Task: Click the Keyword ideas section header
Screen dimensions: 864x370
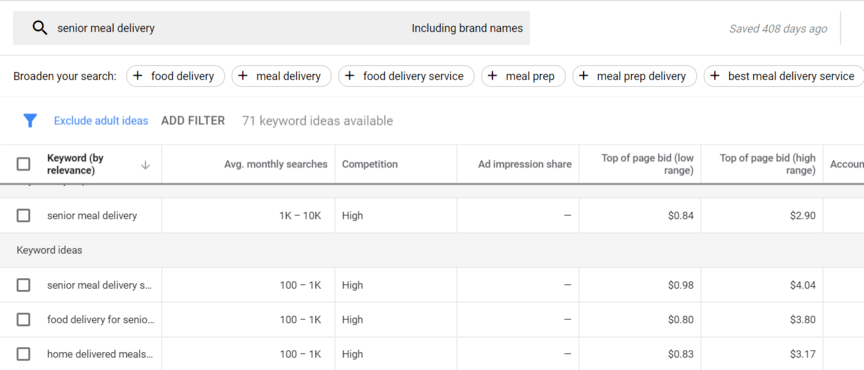Action: tap(49, 250)
